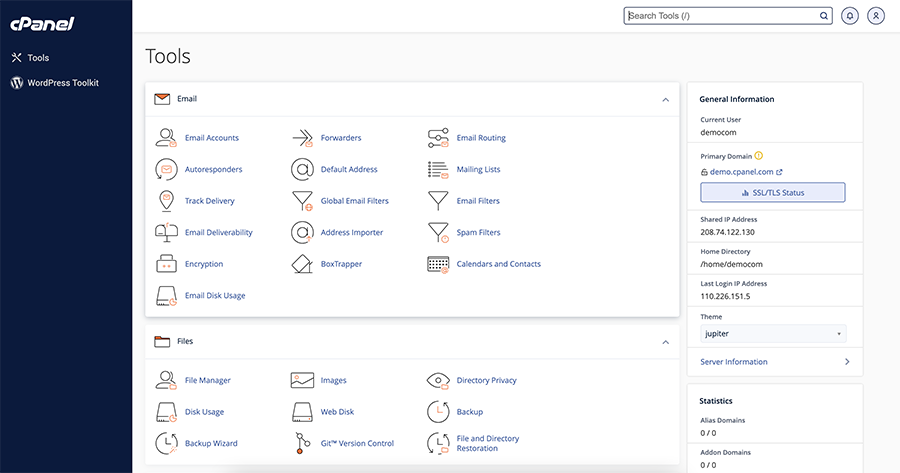Open the Email Disk Usage icon
The height and width of the screenshot is (473, 900).
coord(166,296)
